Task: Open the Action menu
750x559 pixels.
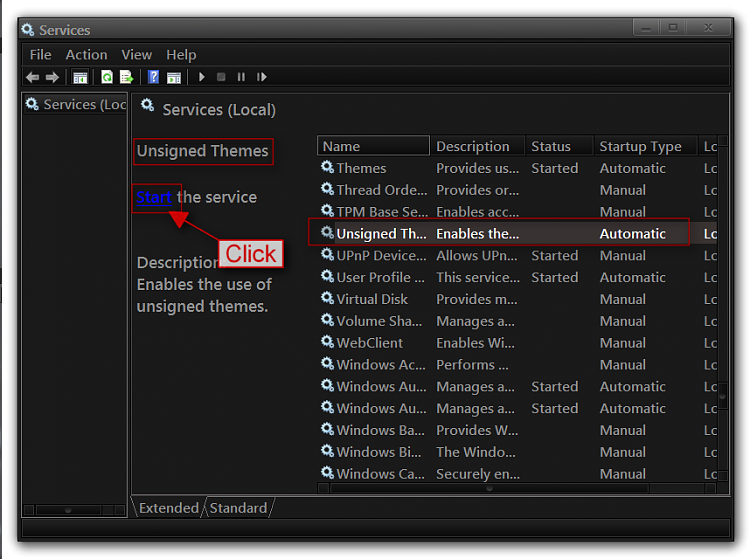Action: pos(87,55)
